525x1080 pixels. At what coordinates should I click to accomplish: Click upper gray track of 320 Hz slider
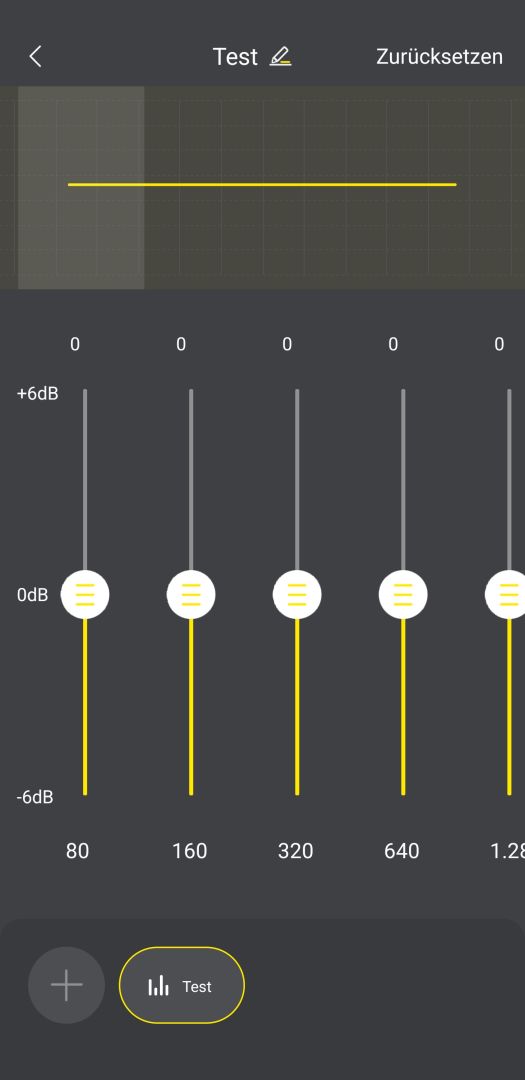click(x=297, y=480)
